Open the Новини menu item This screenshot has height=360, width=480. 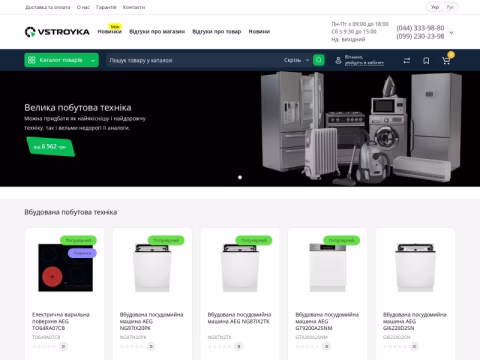259,31
